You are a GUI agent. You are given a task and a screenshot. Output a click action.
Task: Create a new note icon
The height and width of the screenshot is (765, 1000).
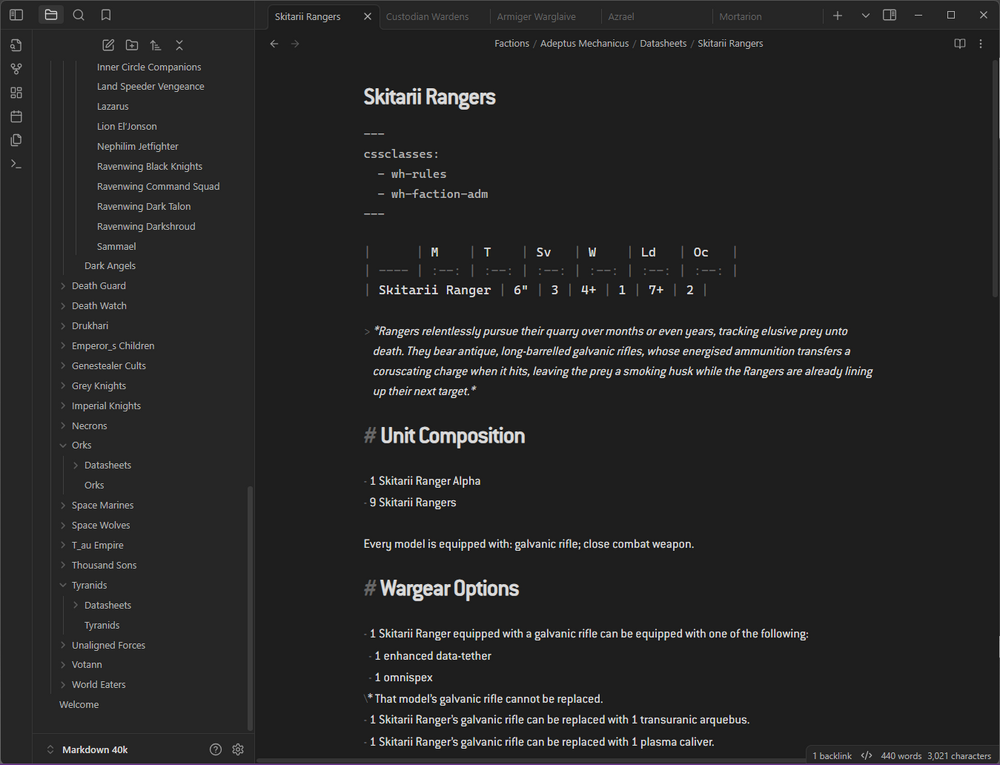coord(108,45)
